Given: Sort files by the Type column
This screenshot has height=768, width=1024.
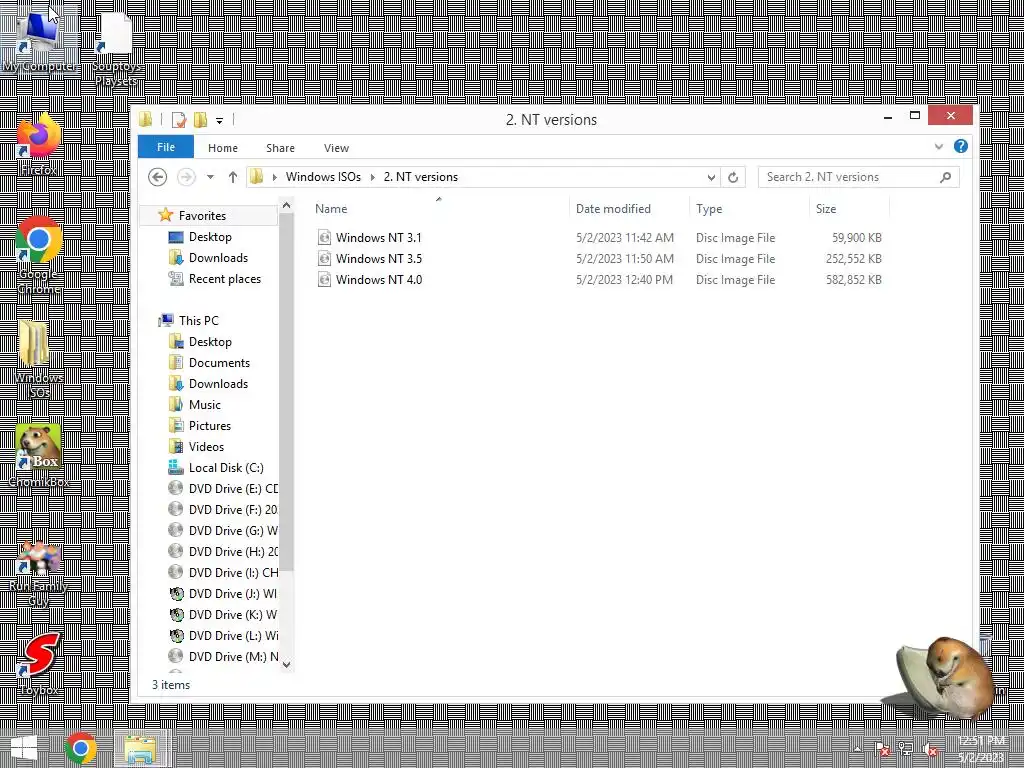Looking at the screenshot, I should pos(749,208).
